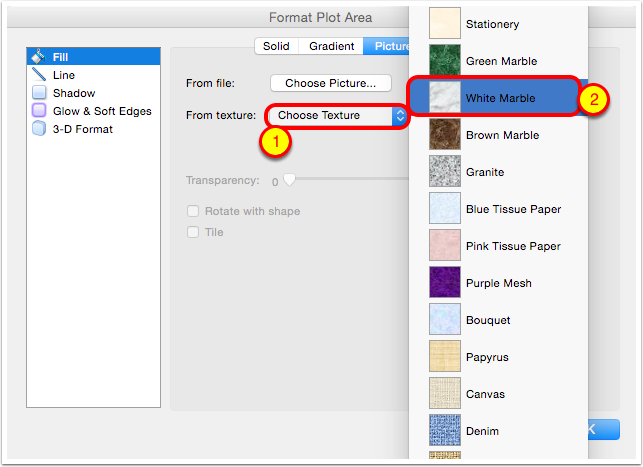Screen dimensions: 643x467
Task: Toggle the Tile checkbox
Action: click(194, 232)
